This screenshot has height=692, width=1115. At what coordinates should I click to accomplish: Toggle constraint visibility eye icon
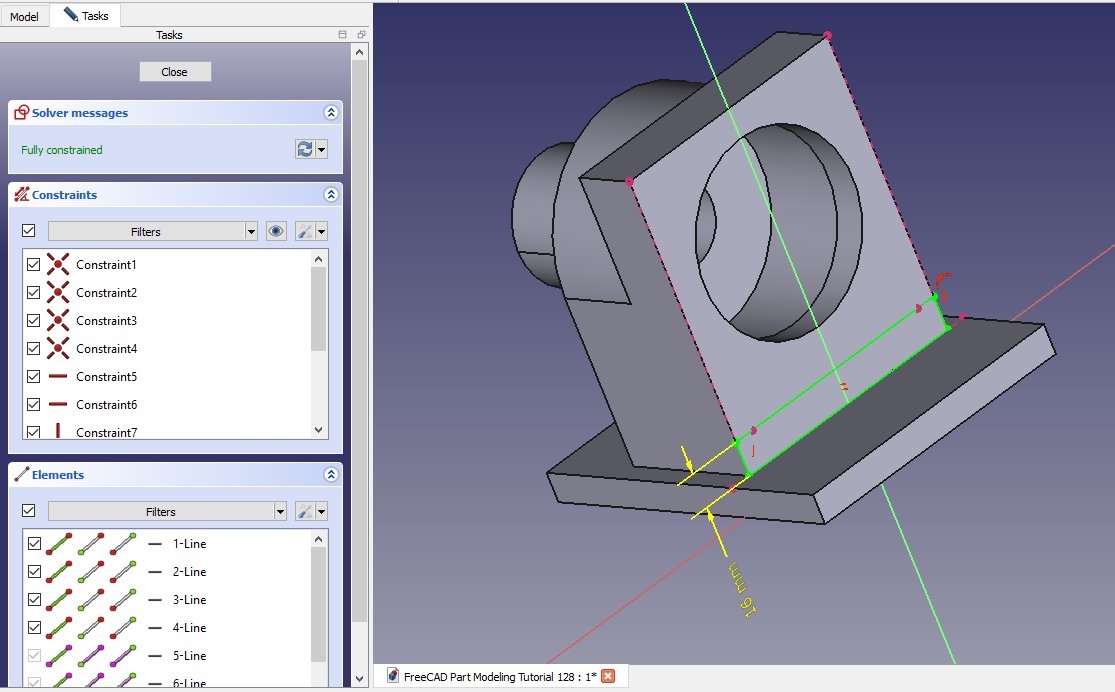click(x=276, y=231)
